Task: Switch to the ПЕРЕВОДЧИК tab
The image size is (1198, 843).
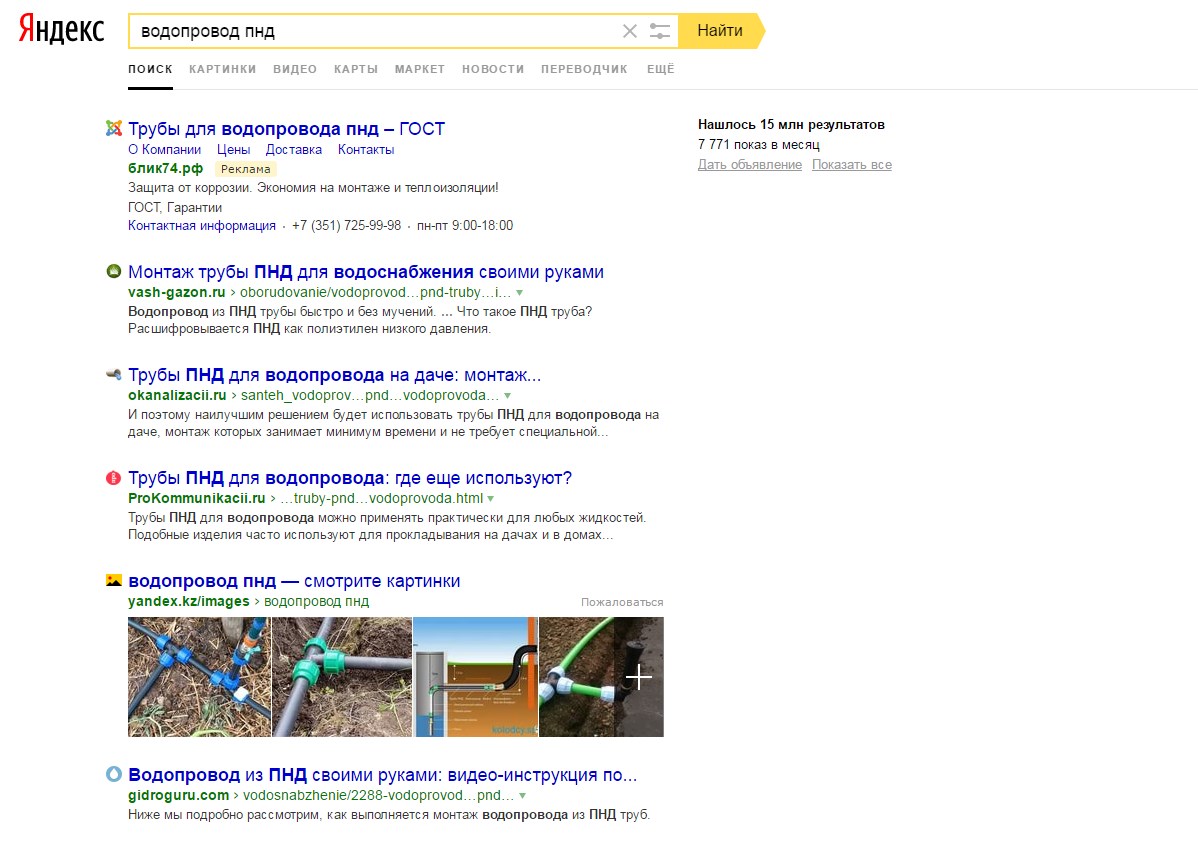Action: click(x=584, y=69)
